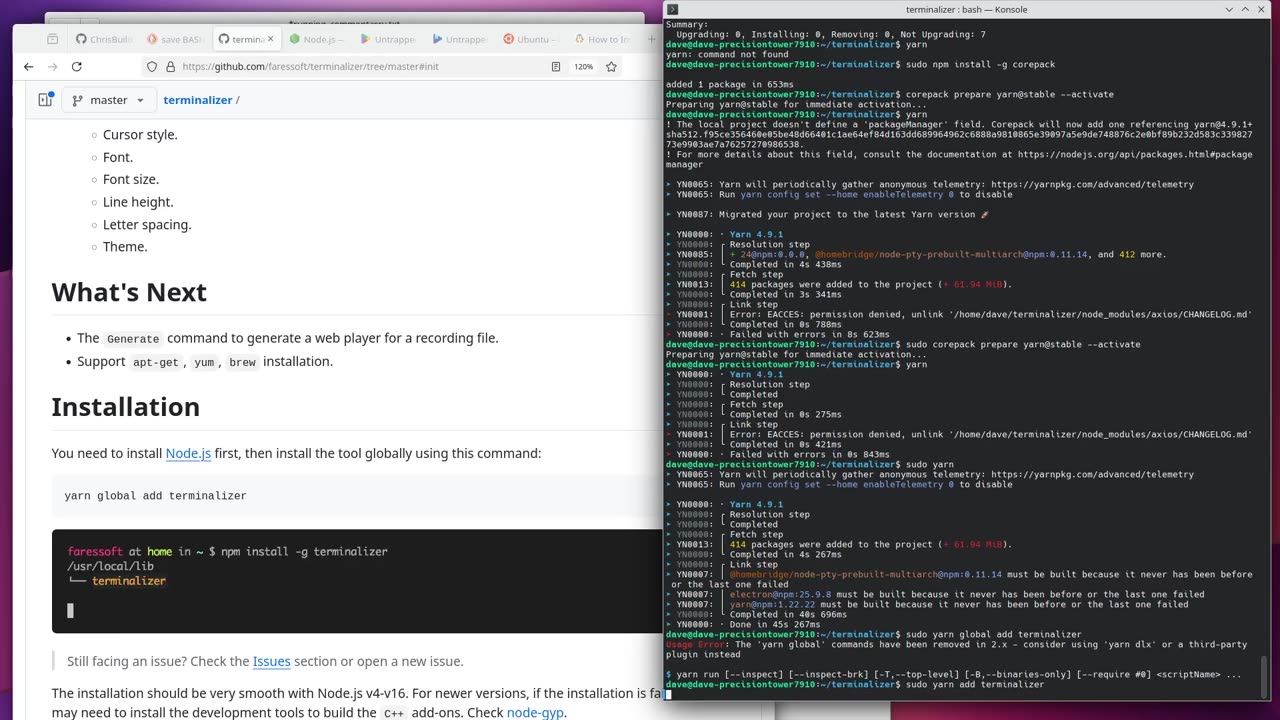Click the 'brew' inline code word
The height and width of the screenshot is (720, 1280).
pos(242,362)
